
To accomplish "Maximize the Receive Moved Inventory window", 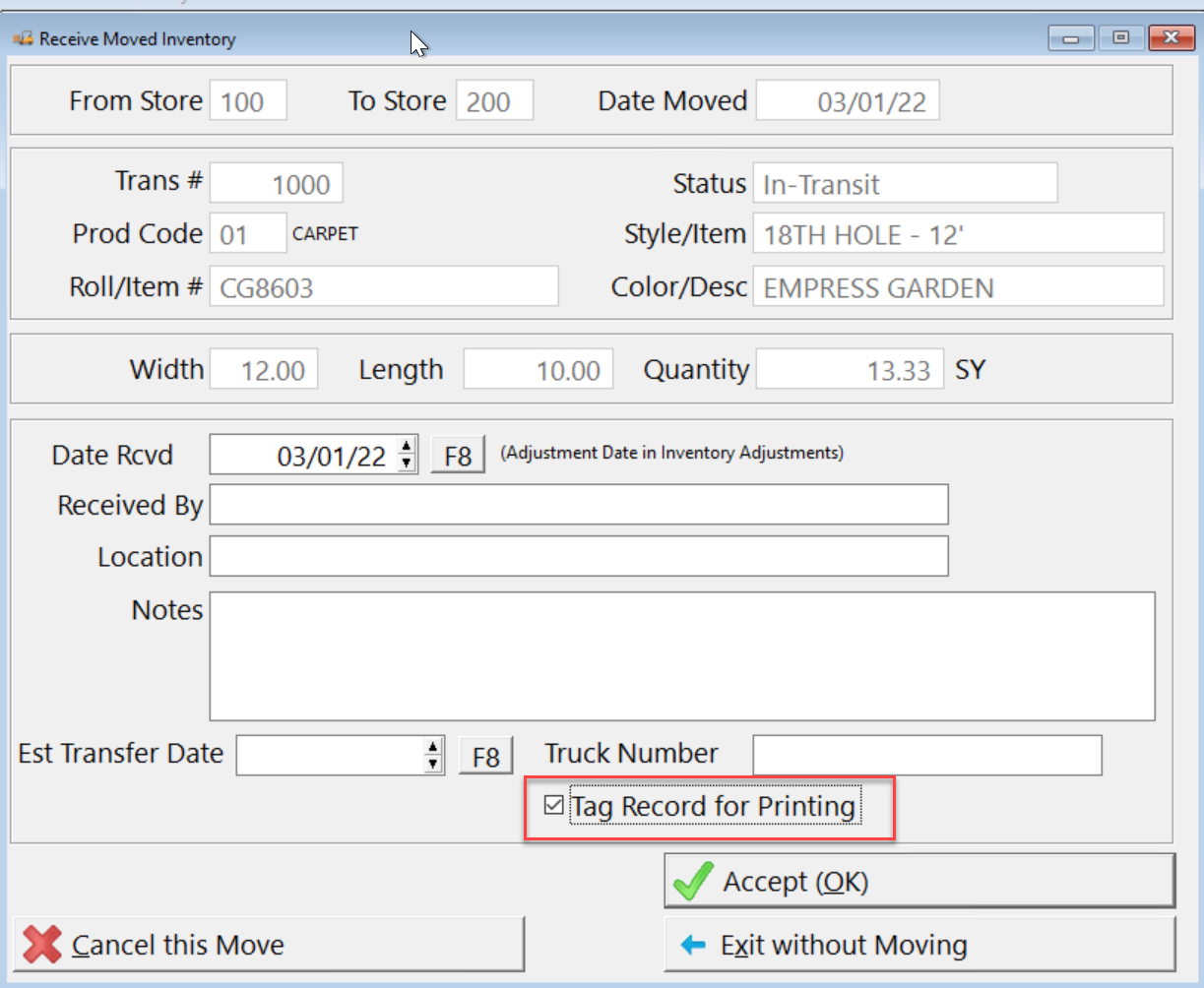I will pos(1120,38).
